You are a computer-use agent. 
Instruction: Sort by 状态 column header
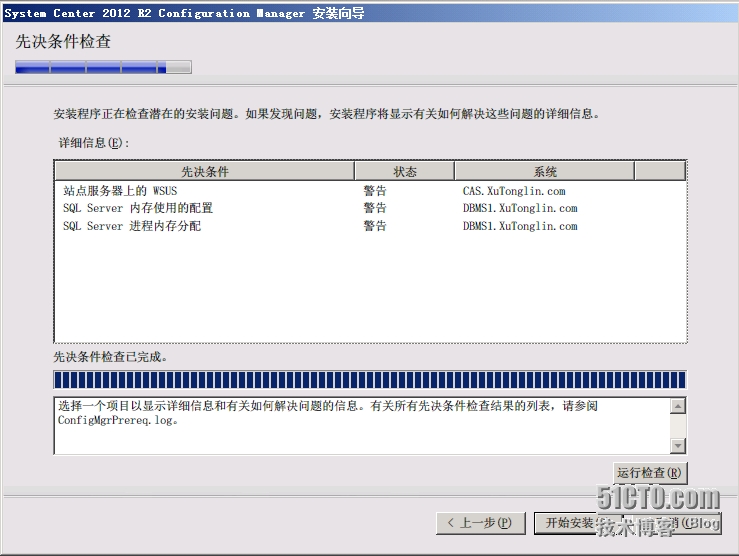pyautogui.click(x=404, y=171)
